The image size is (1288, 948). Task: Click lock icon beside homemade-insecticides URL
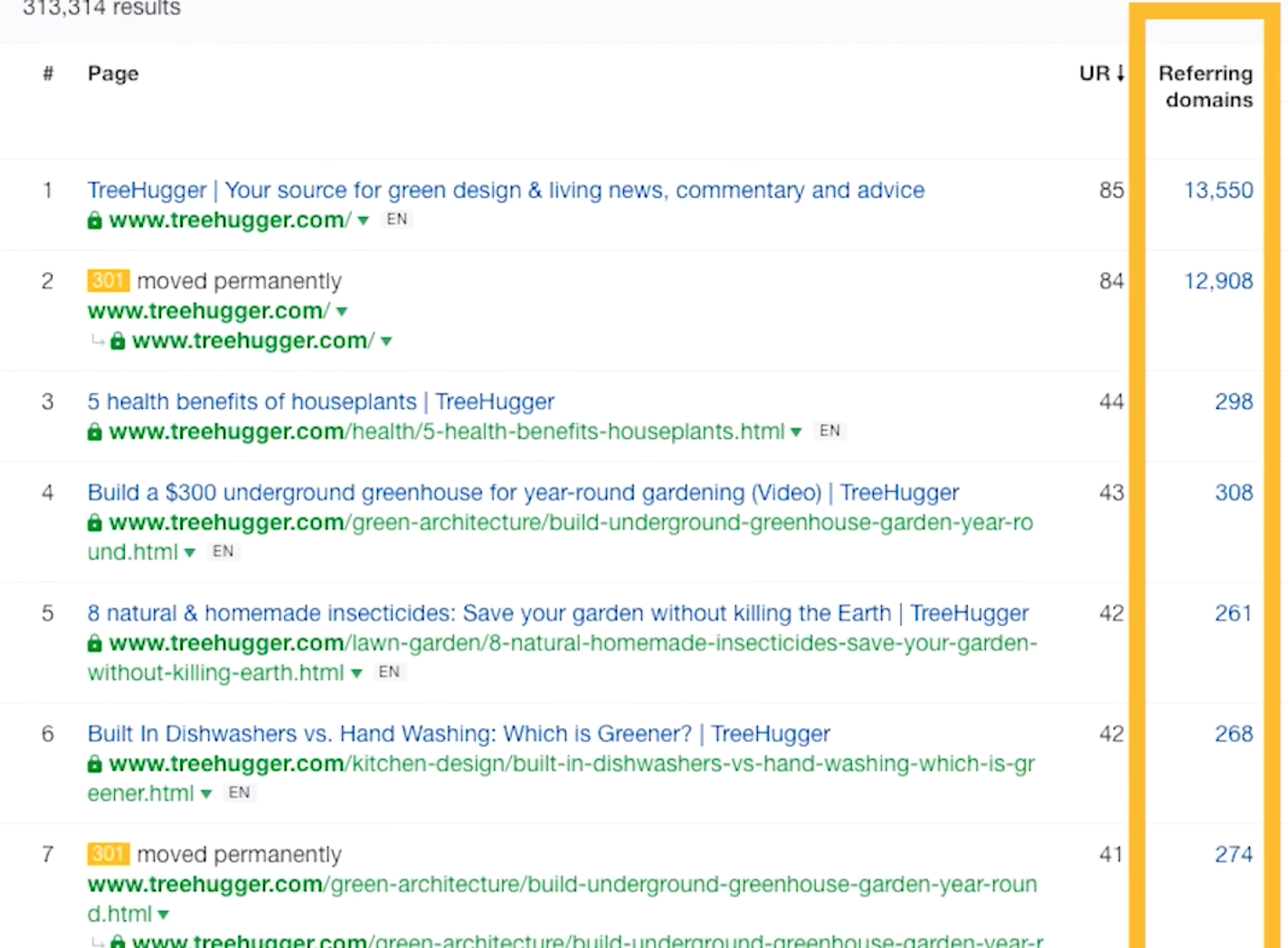pos(95,643)
